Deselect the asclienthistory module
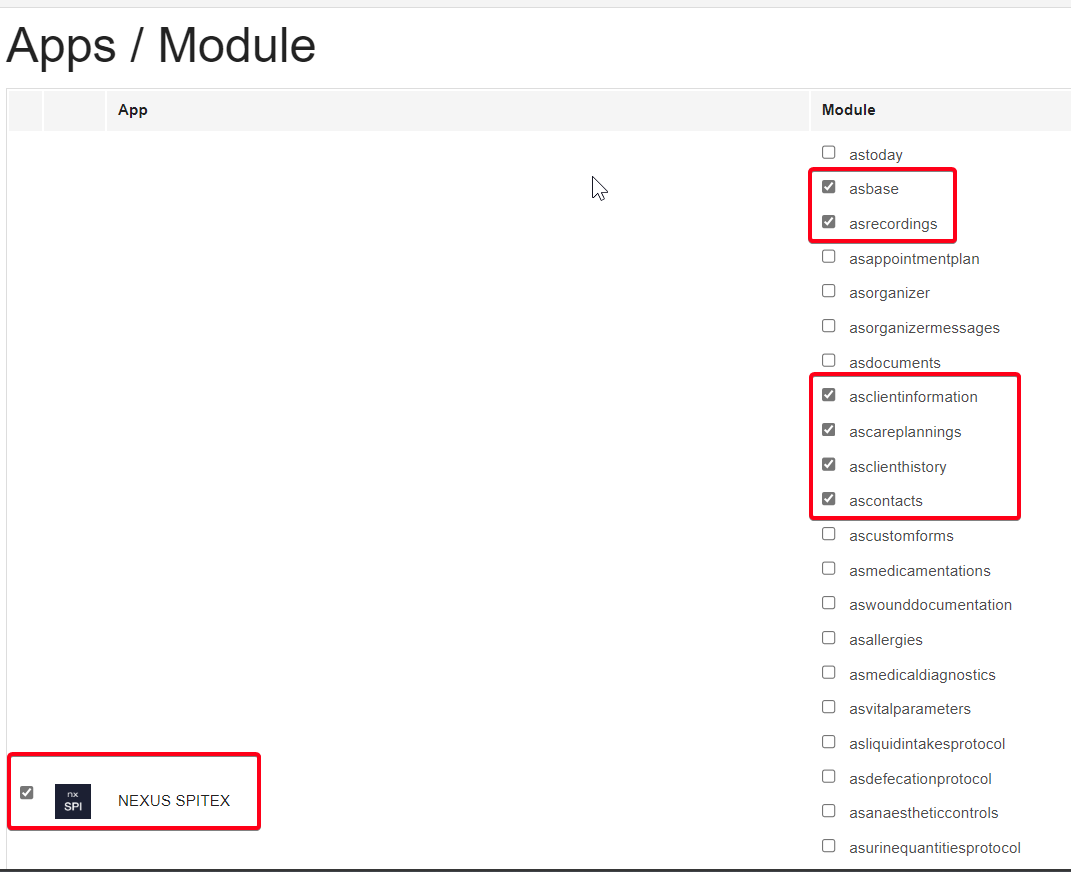1071x872 pixels. point(828,465)
